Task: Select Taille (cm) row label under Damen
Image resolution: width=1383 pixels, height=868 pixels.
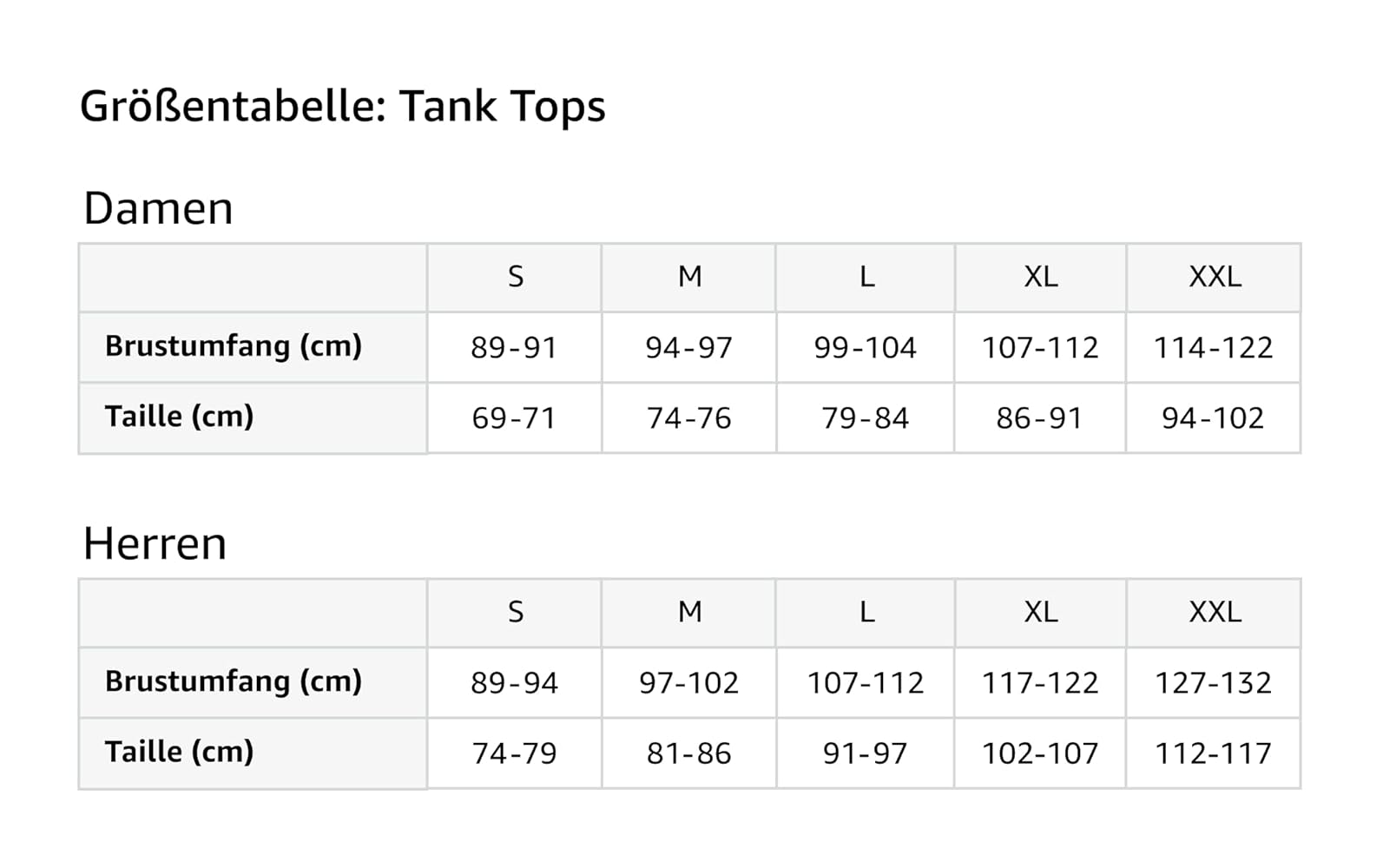Action: click(179, 417)
